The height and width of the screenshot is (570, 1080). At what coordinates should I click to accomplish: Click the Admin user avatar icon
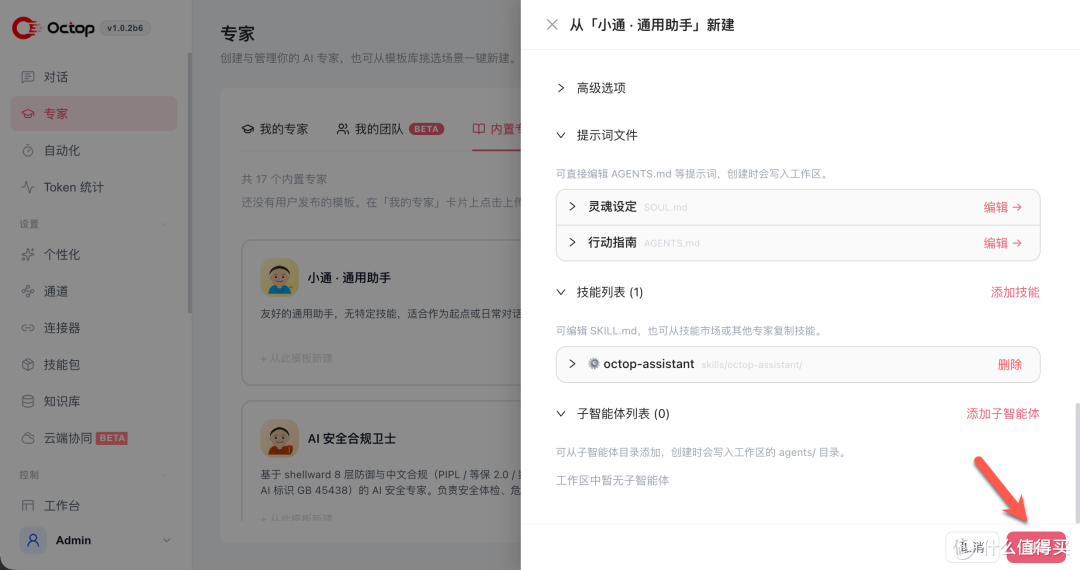(x=33, y=540)
